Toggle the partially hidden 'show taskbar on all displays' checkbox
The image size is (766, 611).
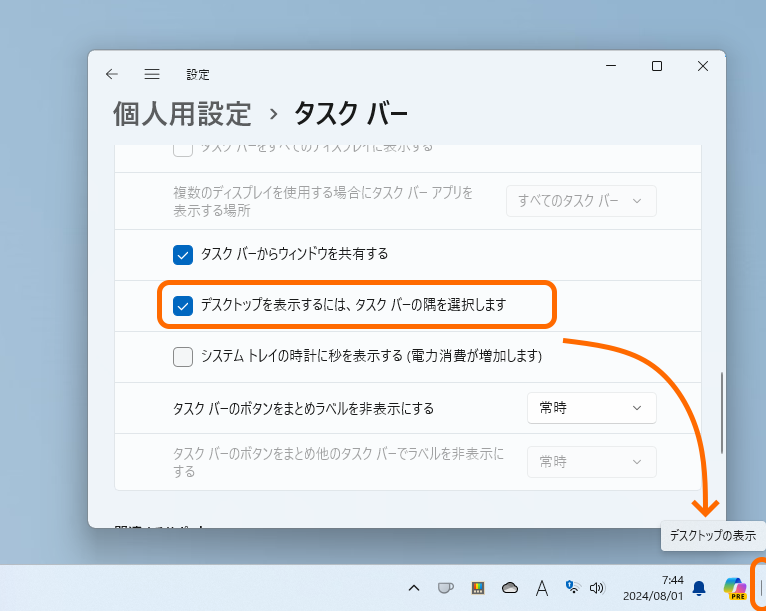[x=183, y=149]
